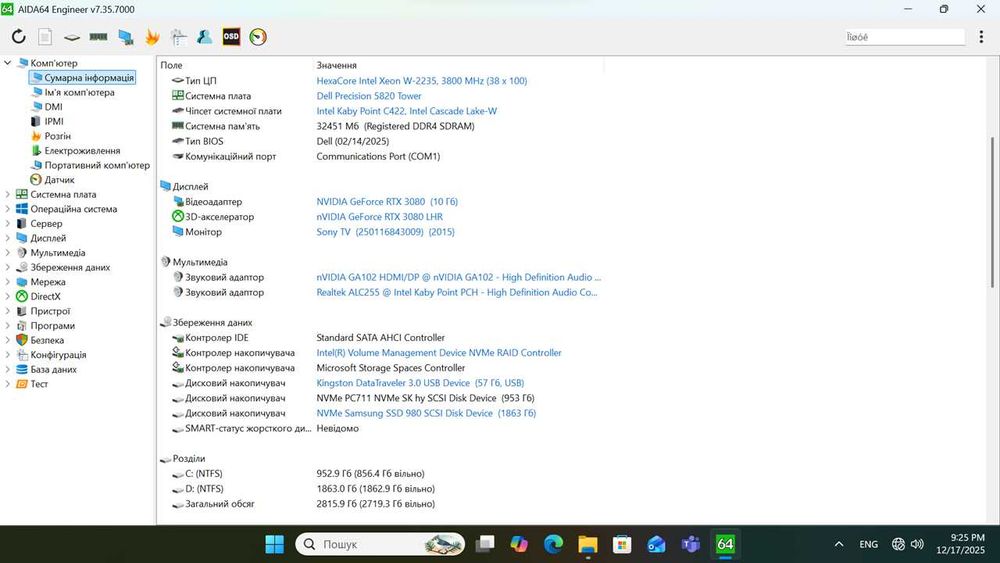Click the vertical scrollbar thumb
This screenshot has width=1000, height=563.
pyautogui.click(x=992, y=212)
